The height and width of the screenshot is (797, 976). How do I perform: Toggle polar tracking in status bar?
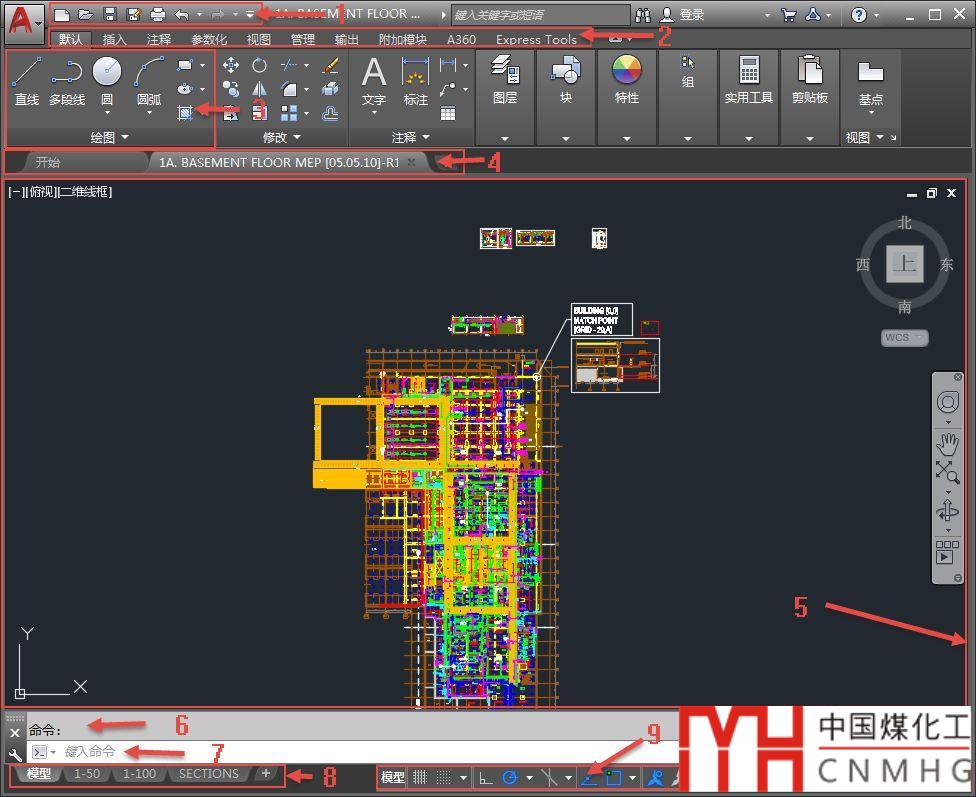click(510, 777)
